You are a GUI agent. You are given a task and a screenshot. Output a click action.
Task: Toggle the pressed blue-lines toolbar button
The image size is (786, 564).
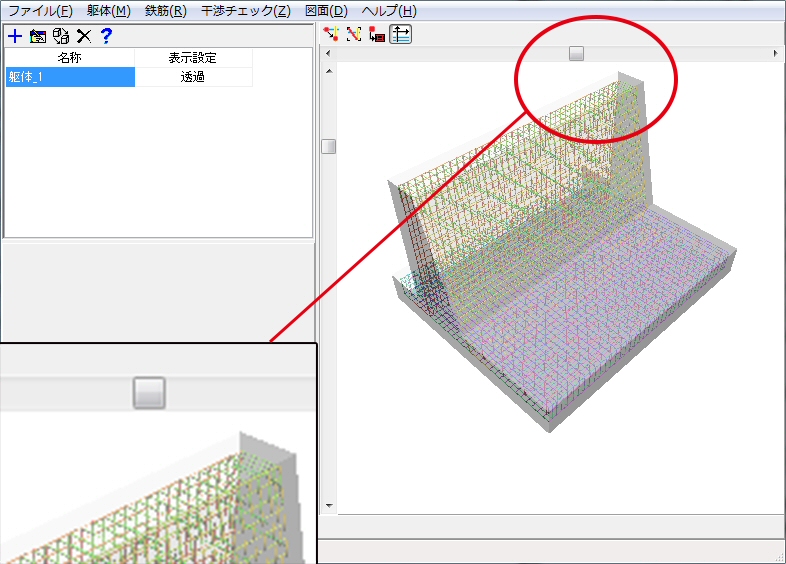click(x=401, y=34)
